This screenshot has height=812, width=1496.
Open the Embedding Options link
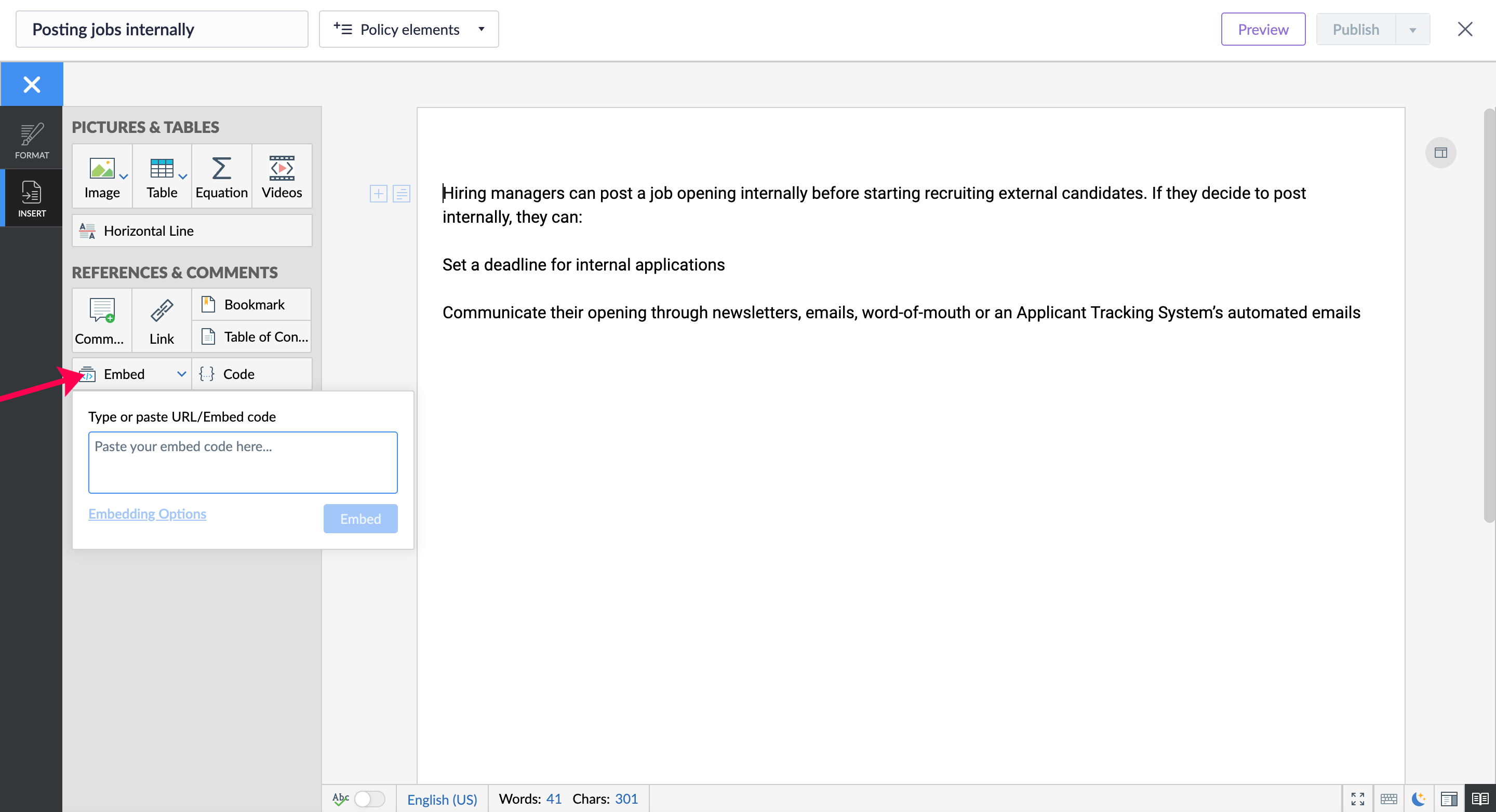(x=147, y=513)
